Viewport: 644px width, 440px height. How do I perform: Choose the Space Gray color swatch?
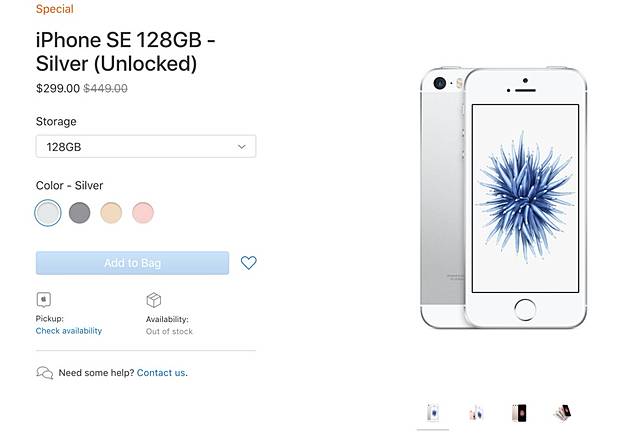click(x=80, y=212)
